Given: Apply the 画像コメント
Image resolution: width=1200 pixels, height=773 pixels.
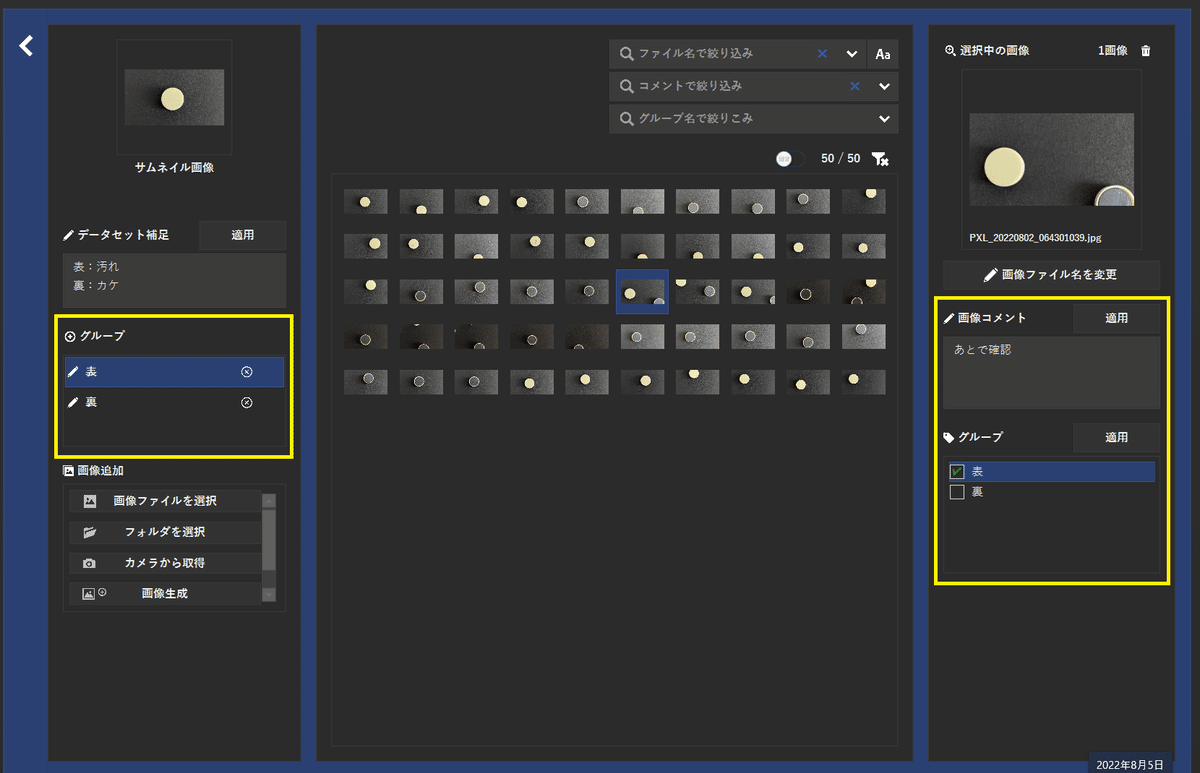Looking at the screenshot, I should 1116,318.
